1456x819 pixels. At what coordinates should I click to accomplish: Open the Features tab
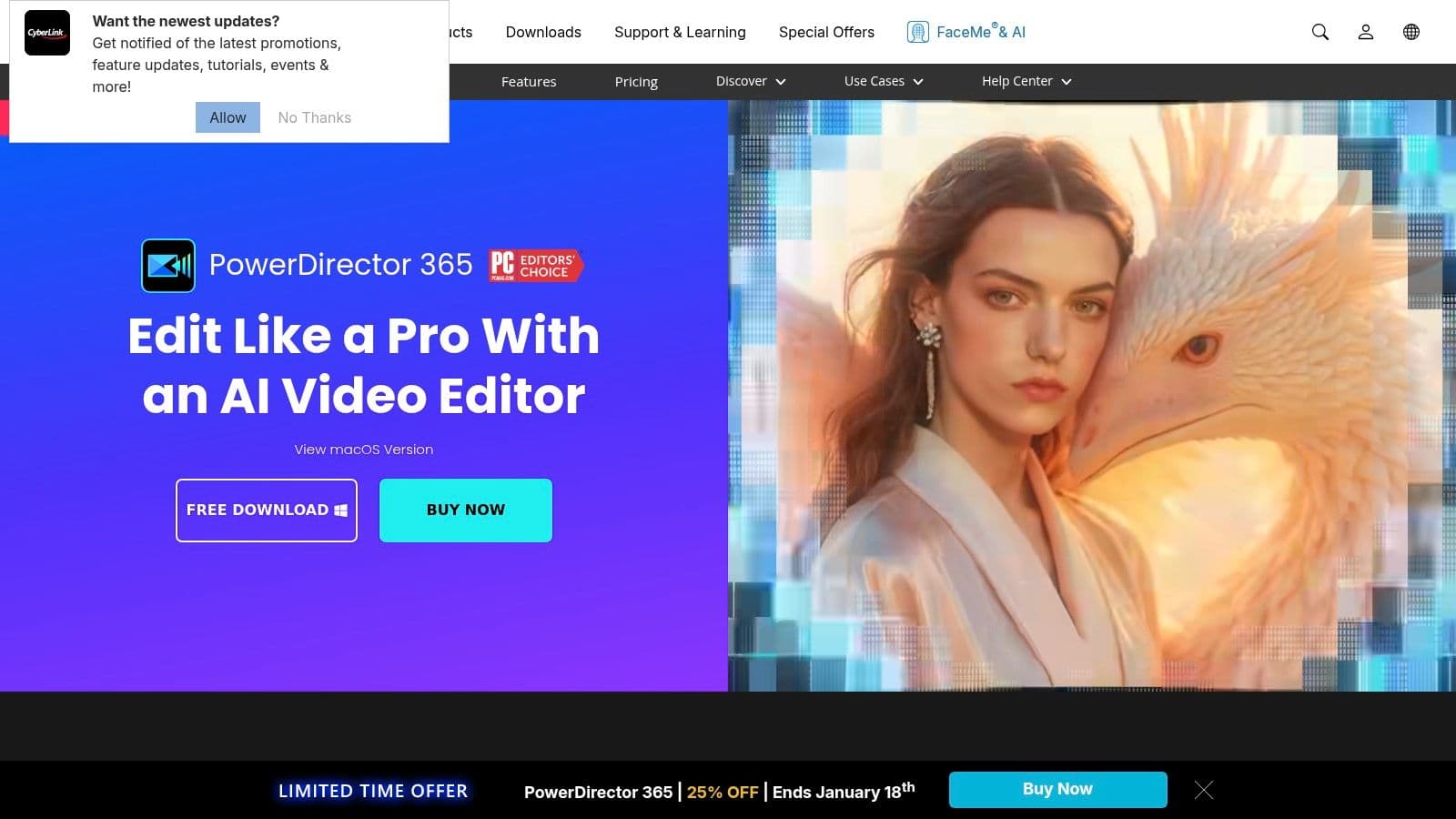[529, 81]
